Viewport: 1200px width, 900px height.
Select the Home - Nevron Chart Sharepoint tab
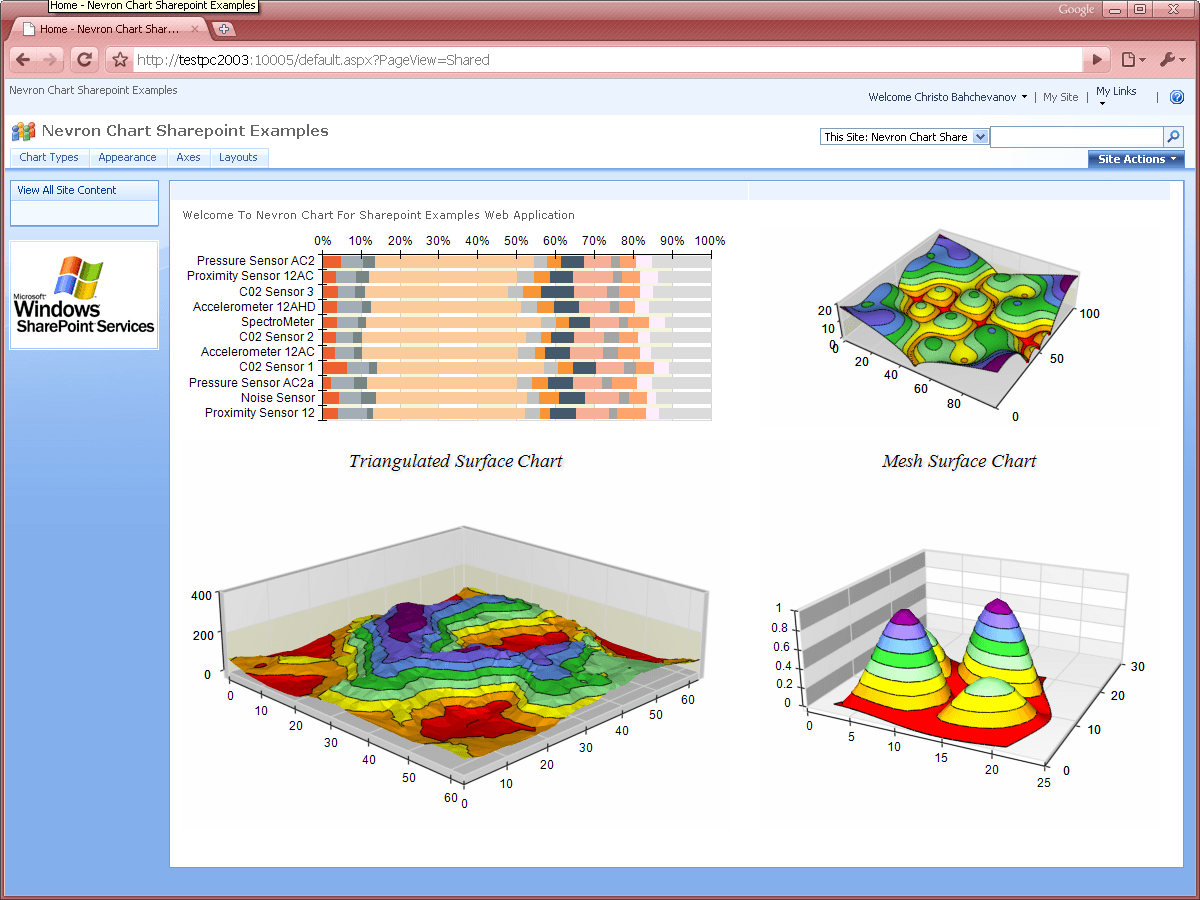click(x=108, y=29)
